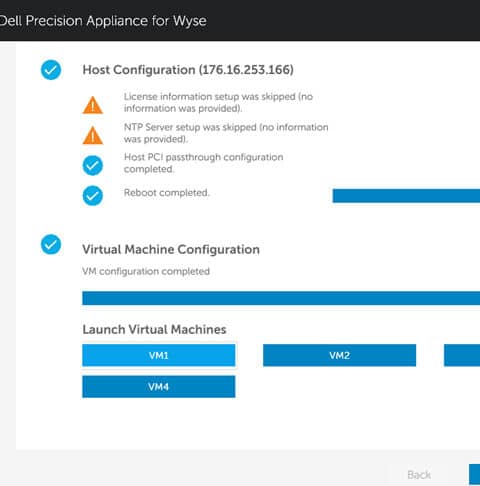The width and height of the screenshot is (480, 486).
Task: Launch virtual machine VM4
Action: pyautogui.click(x=159, y=387)
